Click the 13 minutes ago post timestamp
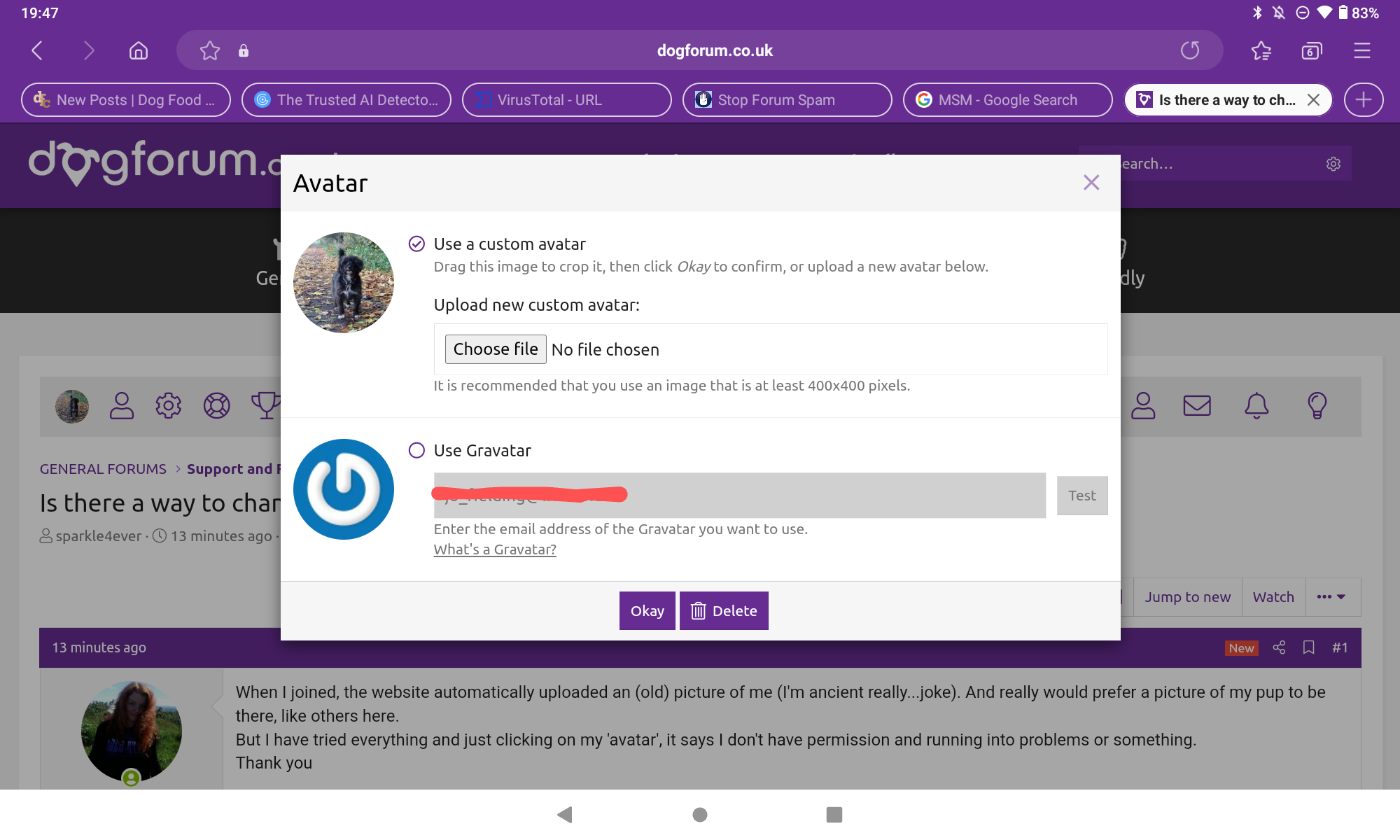This screenshot has width=1400, height=840. [x=99, y=647]
